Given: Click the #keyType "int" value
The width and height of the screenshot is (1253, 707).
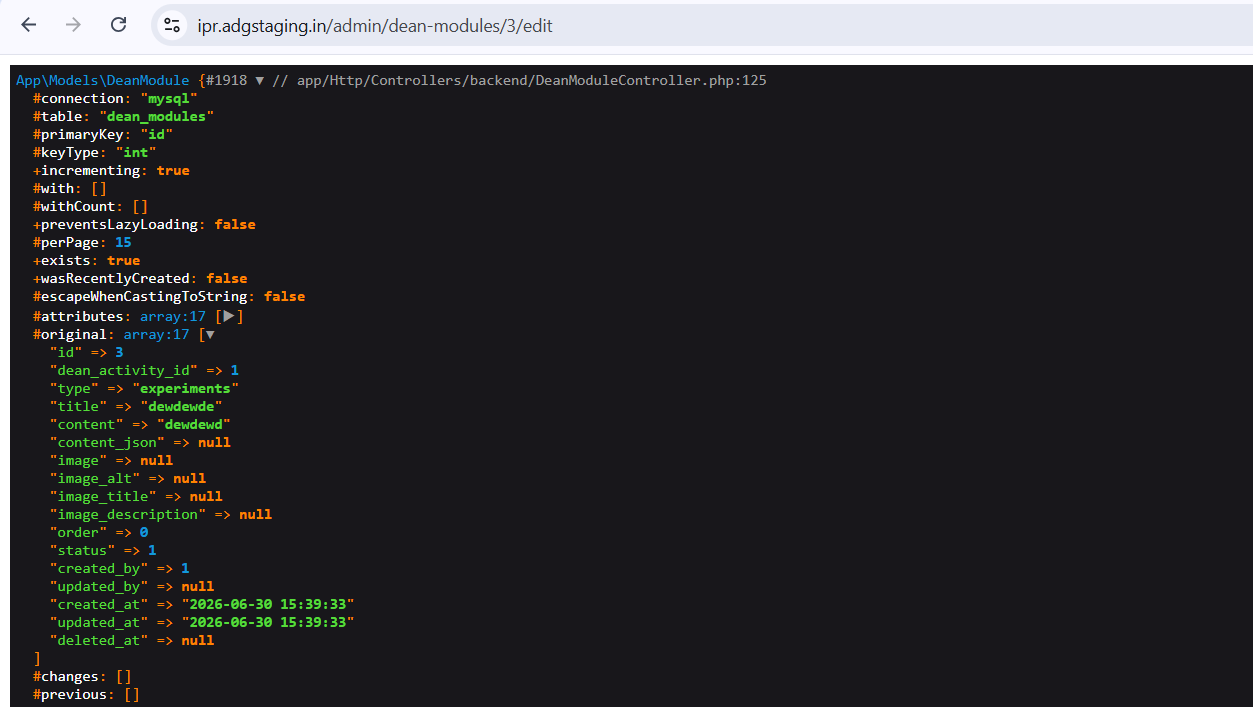Looking at the screenshot, I should click(x=136, y=152).
